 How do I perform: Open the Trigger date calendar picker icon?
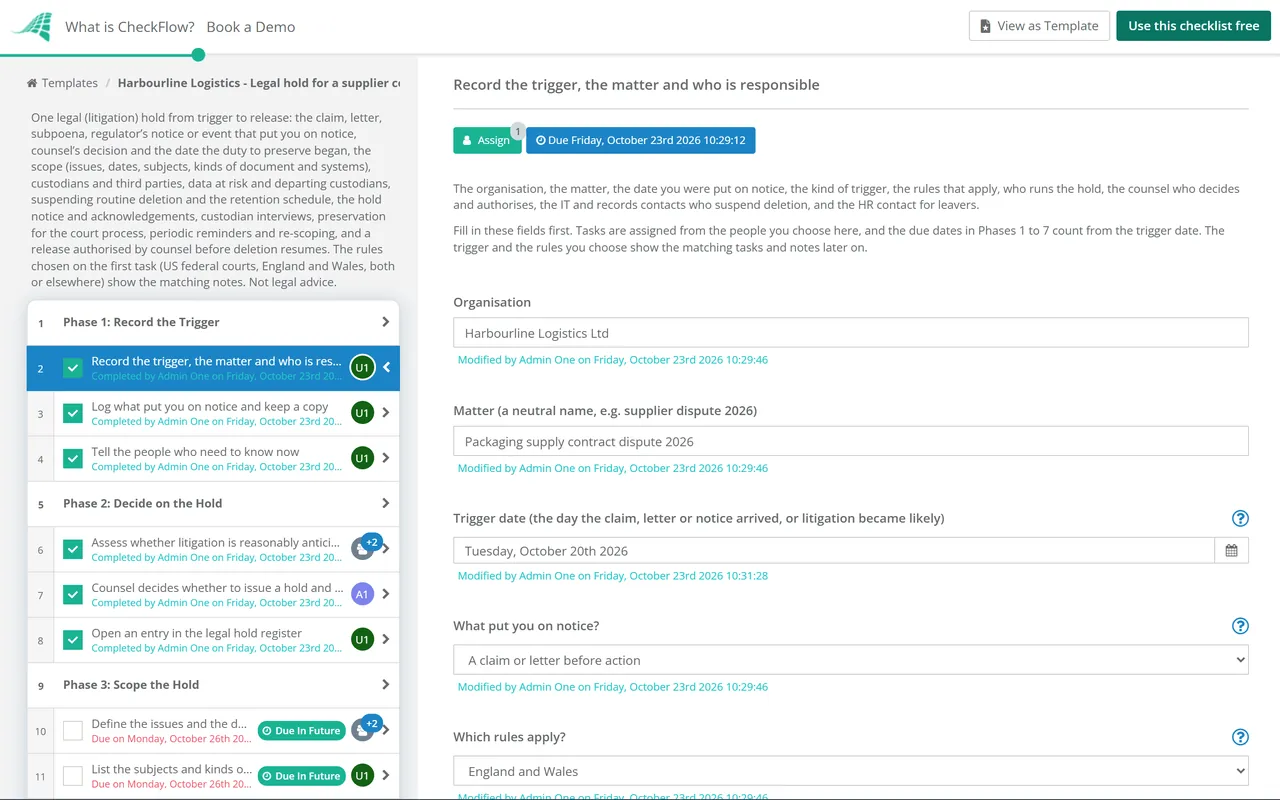click(x=1231, y=550)
